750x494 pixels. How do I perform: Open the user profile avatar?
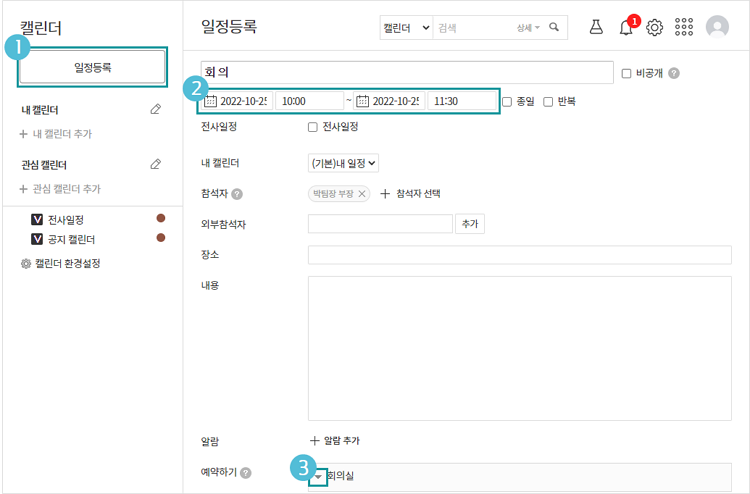pyautogui.click(x=717, y=27)
